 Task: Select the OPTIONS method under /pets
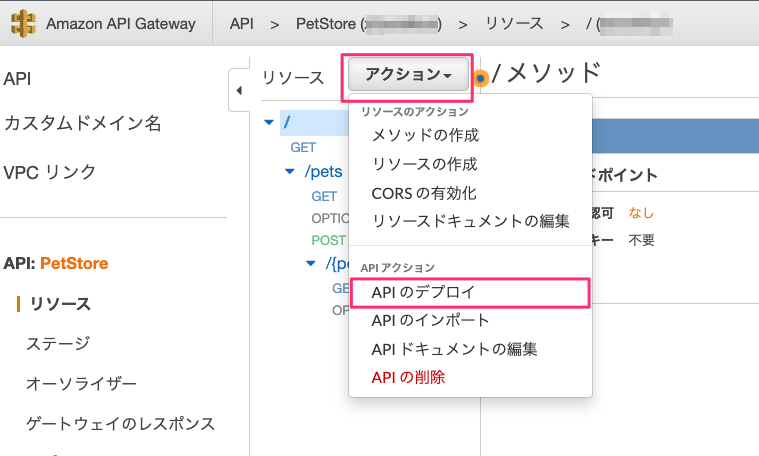[330, 218]
